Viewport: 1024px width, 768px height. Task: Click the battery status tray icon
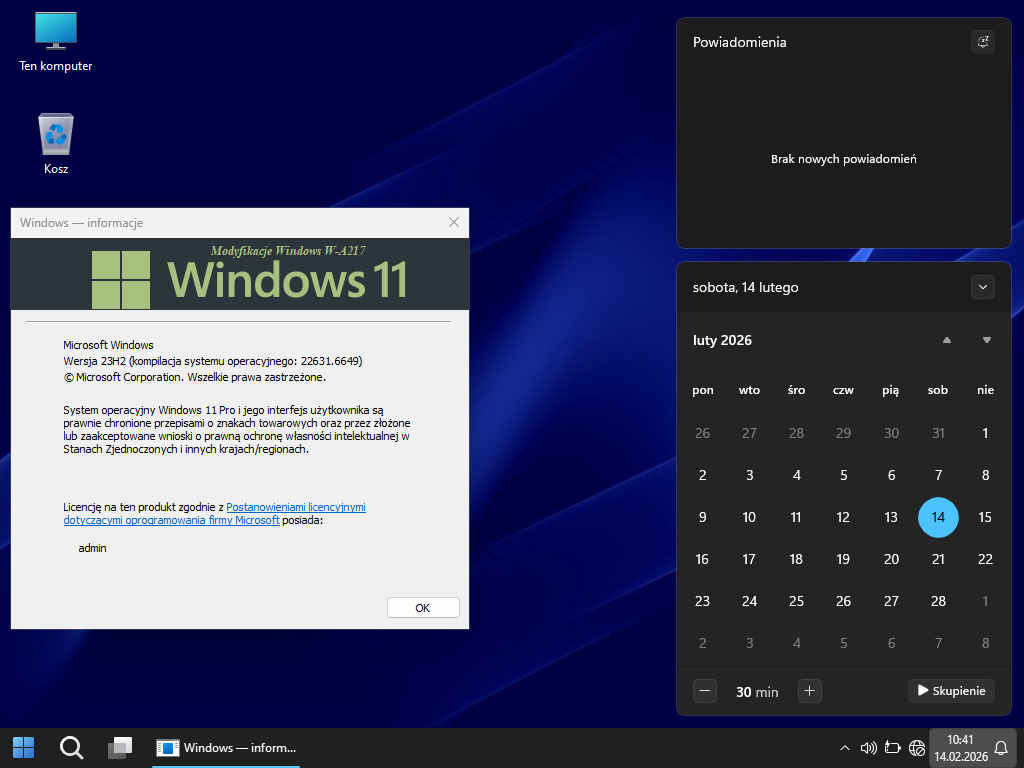tap(892, 747)
